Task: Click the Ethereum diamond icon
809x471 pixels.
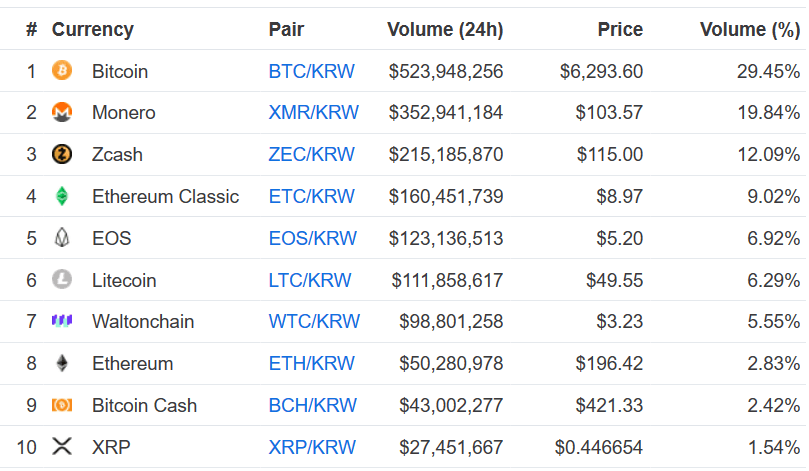Action: (x=62, y=363)
